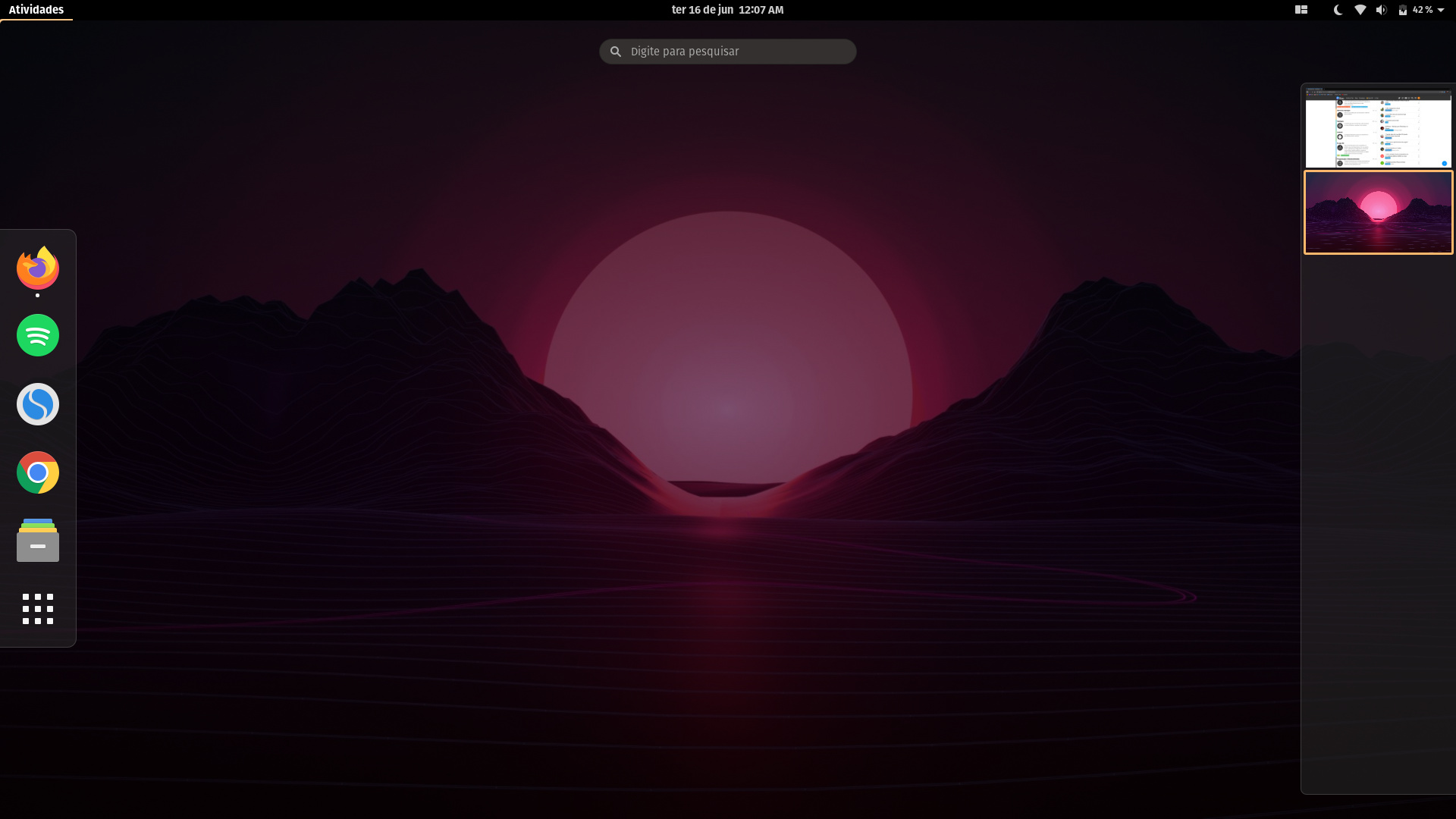Switch to the first workspace thumbnail
The height and width of the screenshot is (819, 1456).
coord(1378,127)
